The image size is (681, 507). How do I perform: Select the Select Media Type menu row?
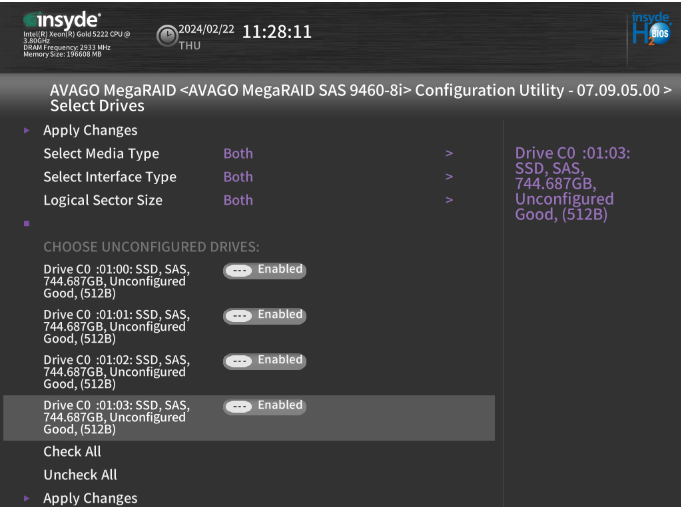pyautogui.click(x=101, y=154)
